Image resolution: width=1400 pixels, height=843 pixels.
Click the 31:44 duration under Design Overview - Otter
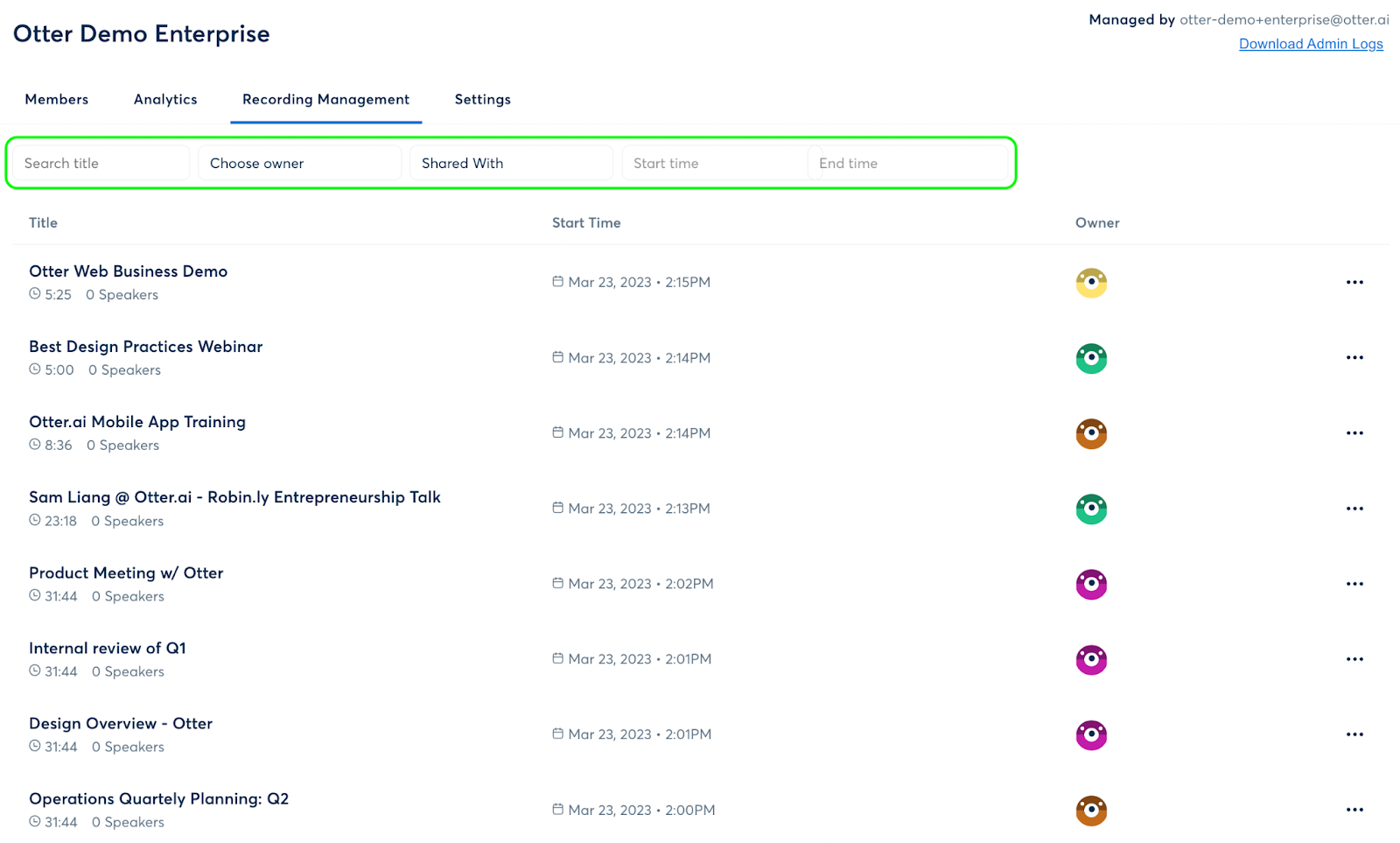61,747
